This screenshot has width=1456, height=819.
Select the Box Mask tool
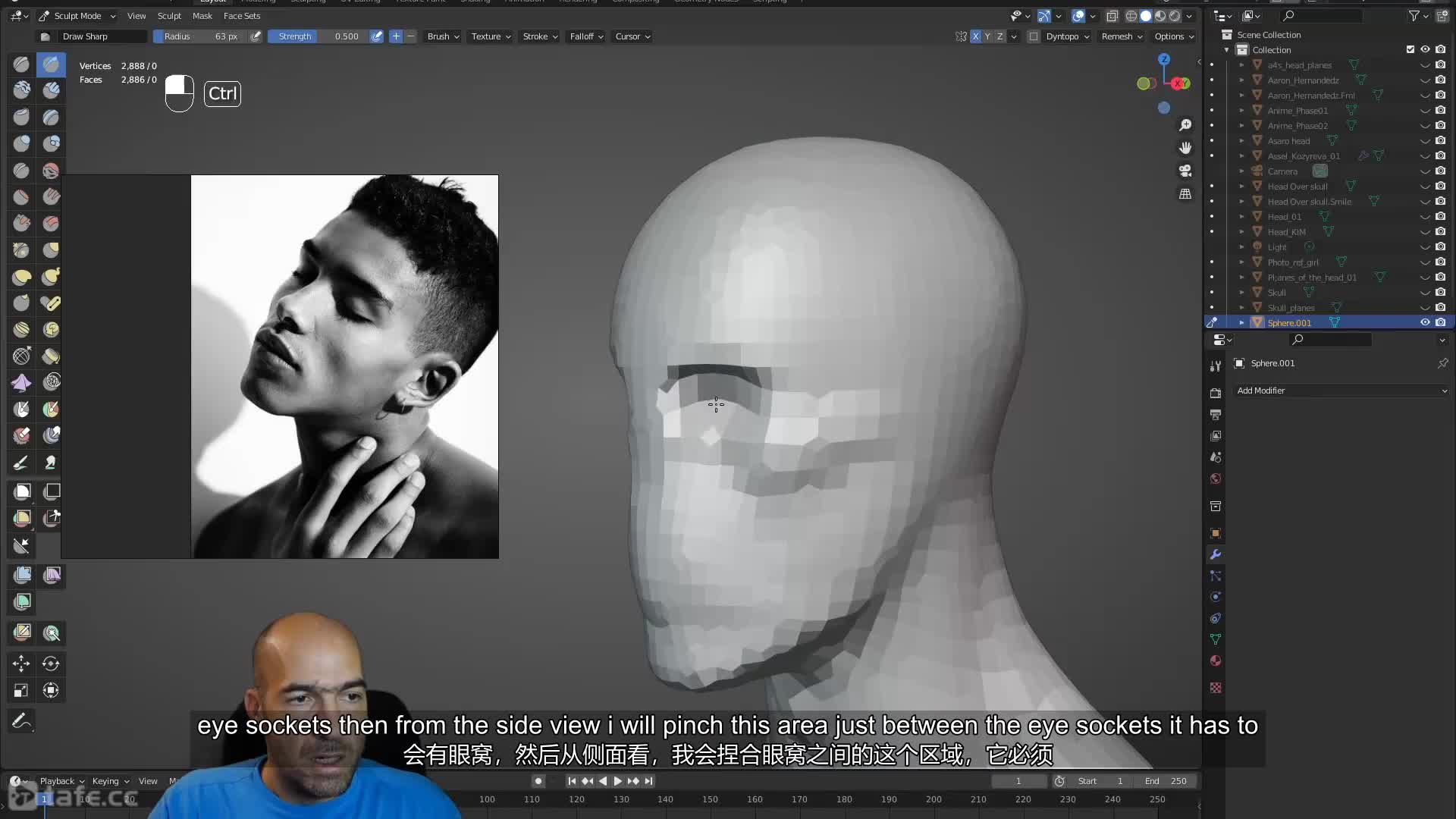pyautogui.click(x=22, y=491)
